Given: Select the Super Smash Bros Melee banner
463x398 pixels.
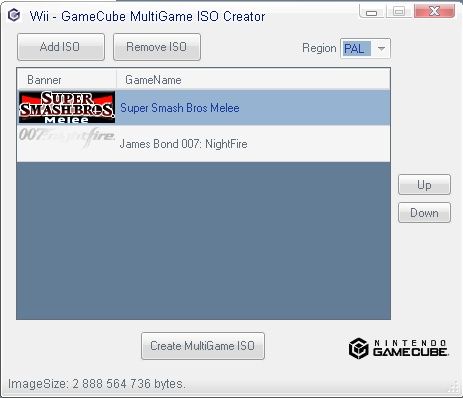Looking at the screenshot, I should [x=67, y=107].
